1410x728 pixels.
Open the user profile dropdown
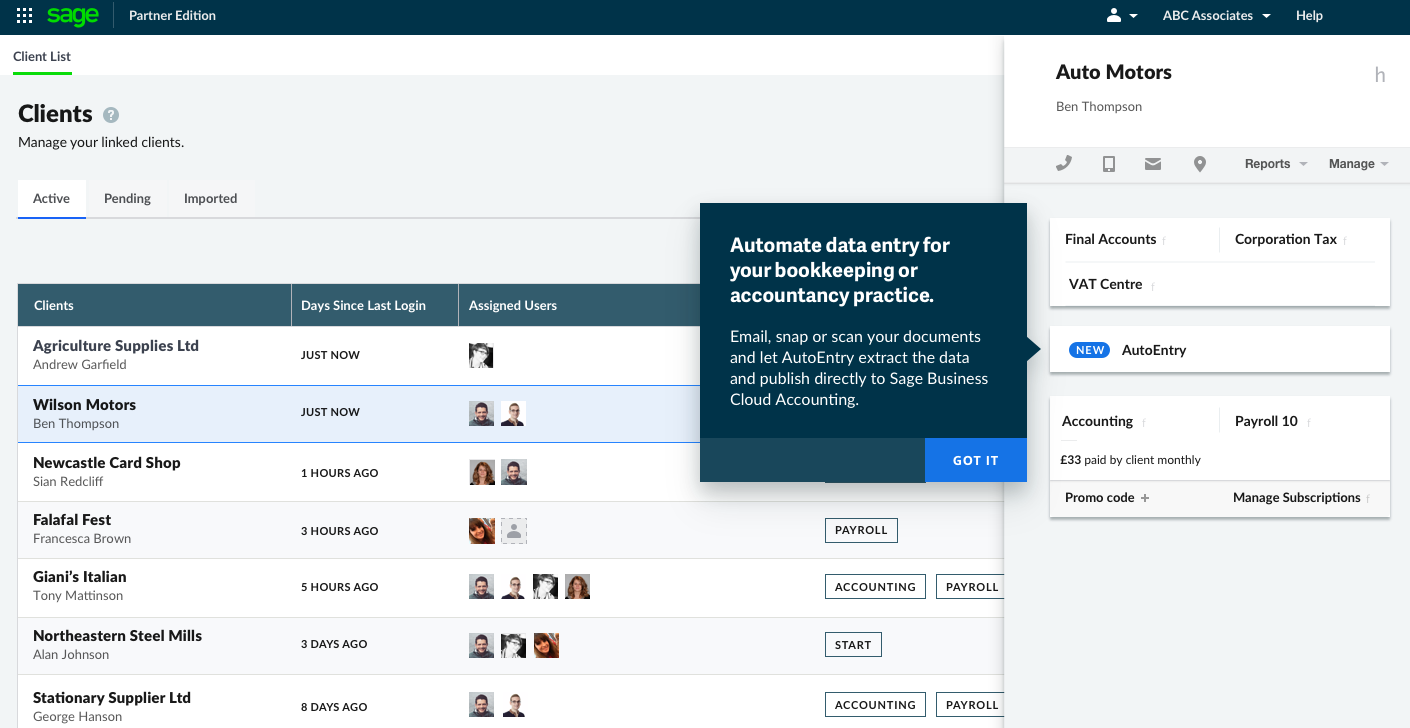point(1122,16)
